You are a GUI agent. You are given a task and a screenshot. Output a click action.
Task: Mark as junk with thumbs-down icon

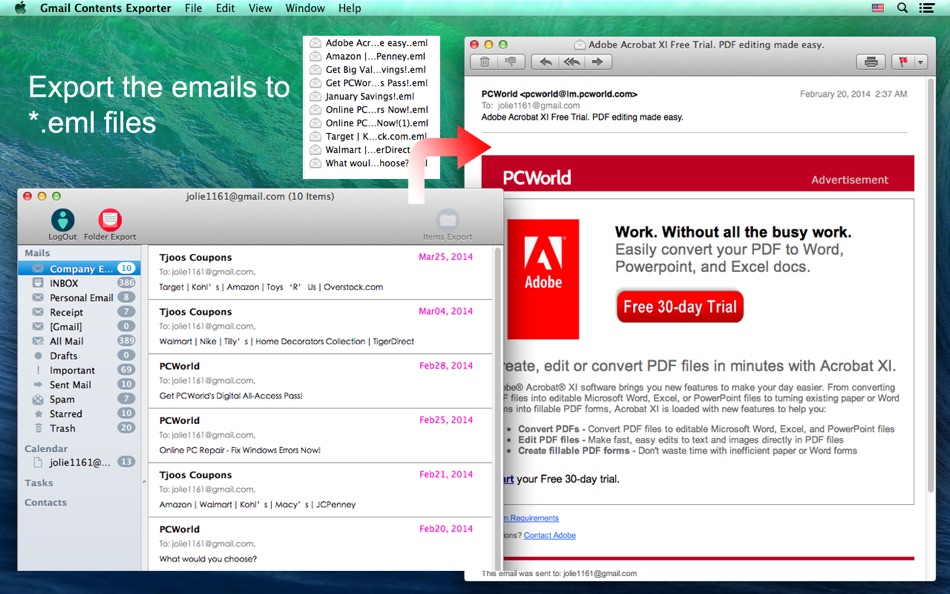point(511,62)
